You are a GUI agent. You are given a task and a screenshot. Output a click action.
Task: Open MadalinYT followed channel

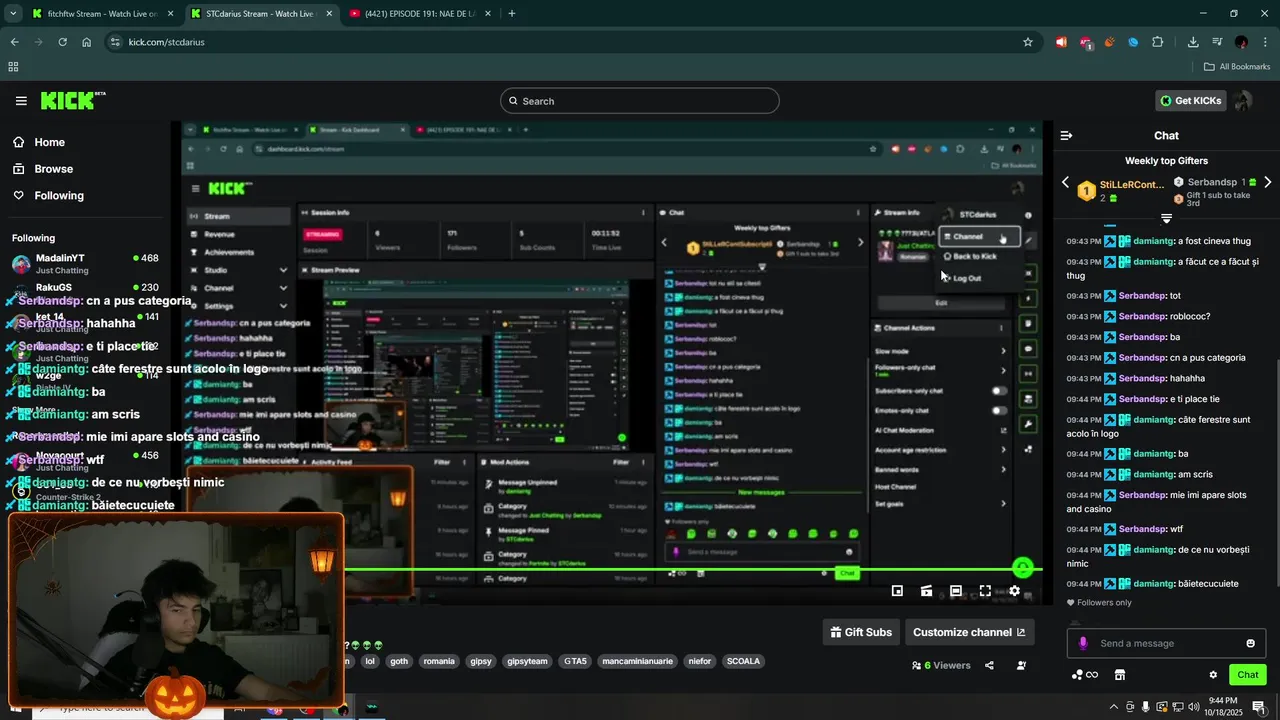(x=85, y=264)
